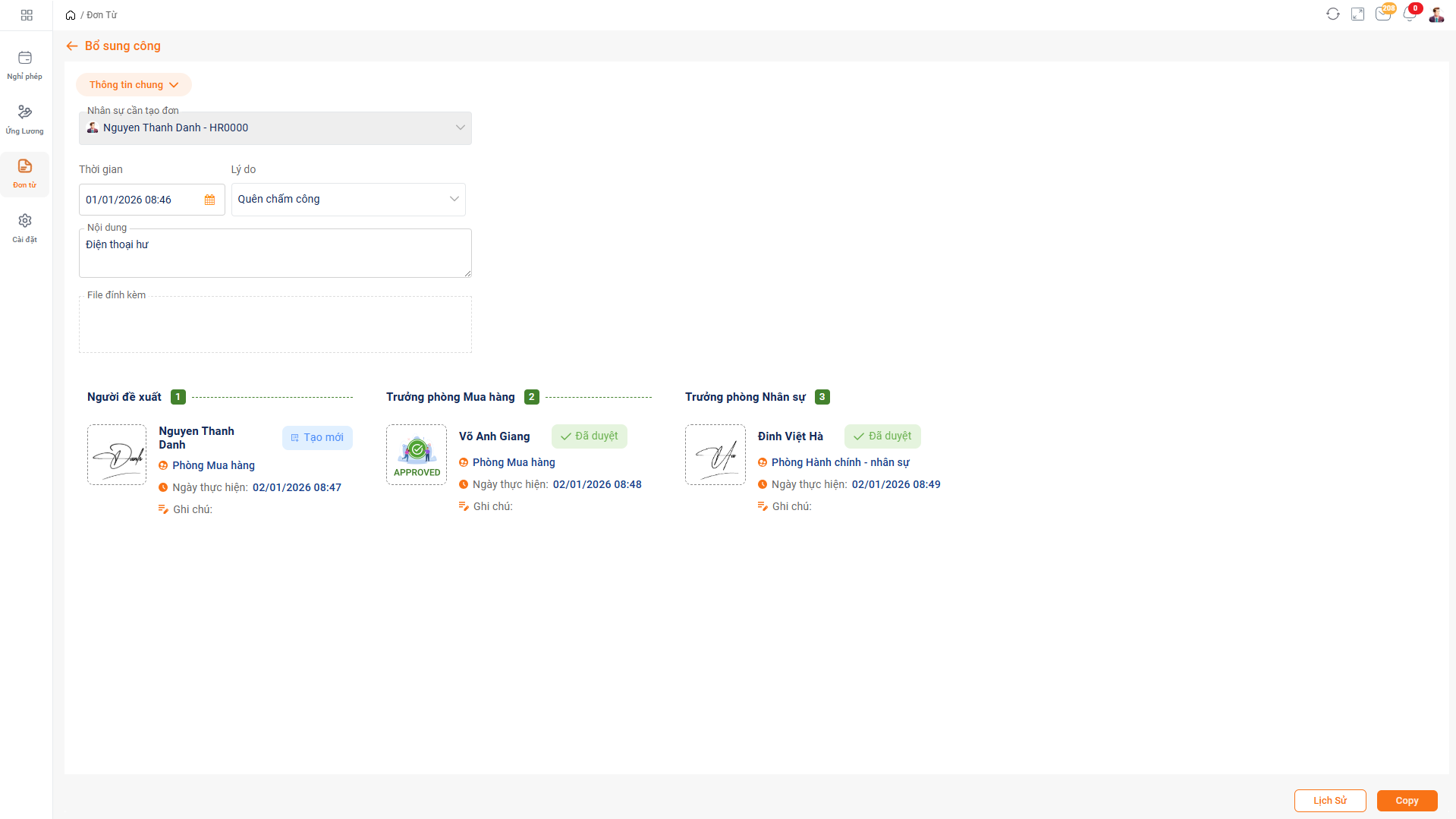1456x819 pixels.
Task: Click the orange Copy button
Action: click(1407, 801)
